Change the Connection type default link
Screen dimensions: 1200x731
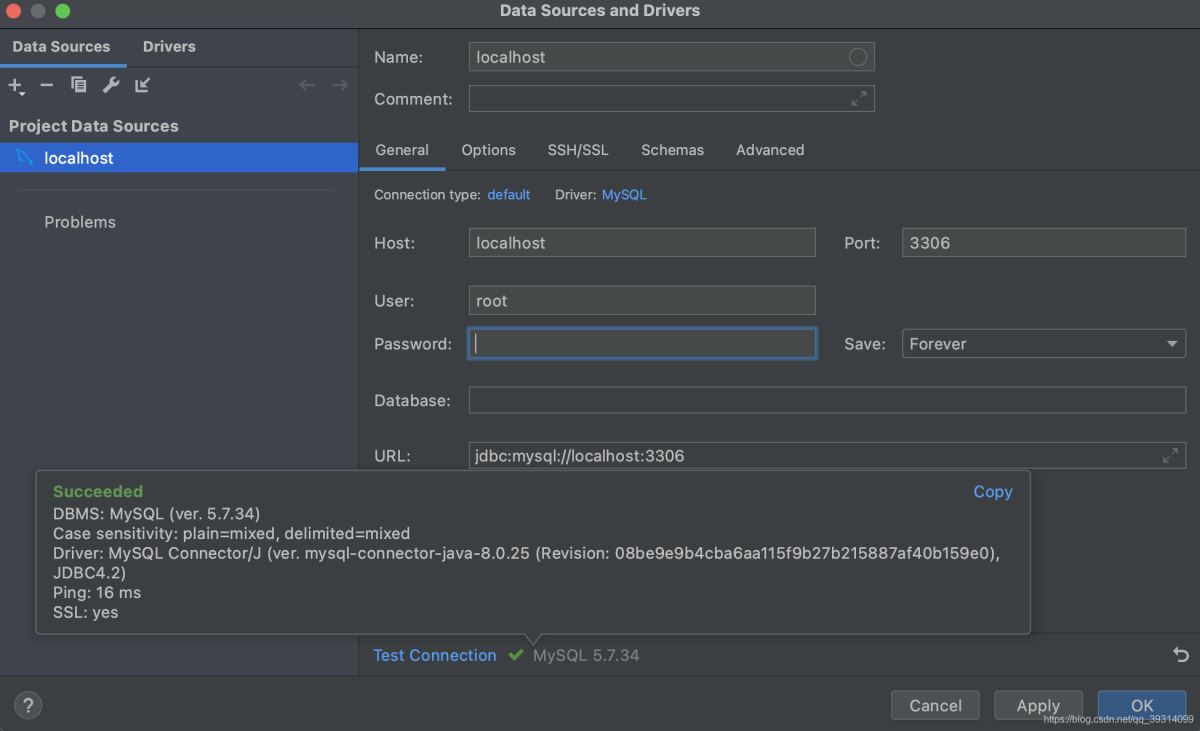[508, 195]
